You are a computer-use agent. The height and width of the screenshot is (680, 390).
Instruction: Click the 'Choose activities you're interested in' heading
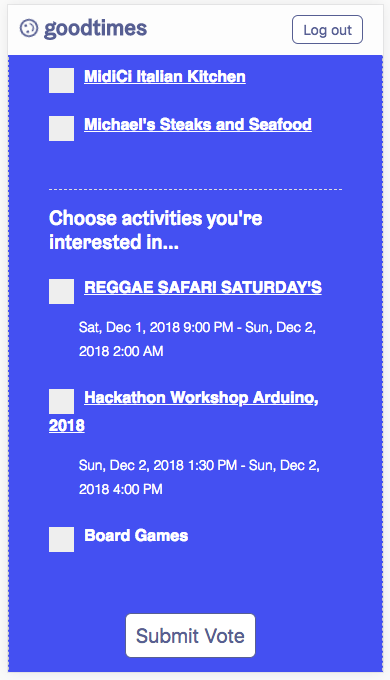[x=155, y=230]
